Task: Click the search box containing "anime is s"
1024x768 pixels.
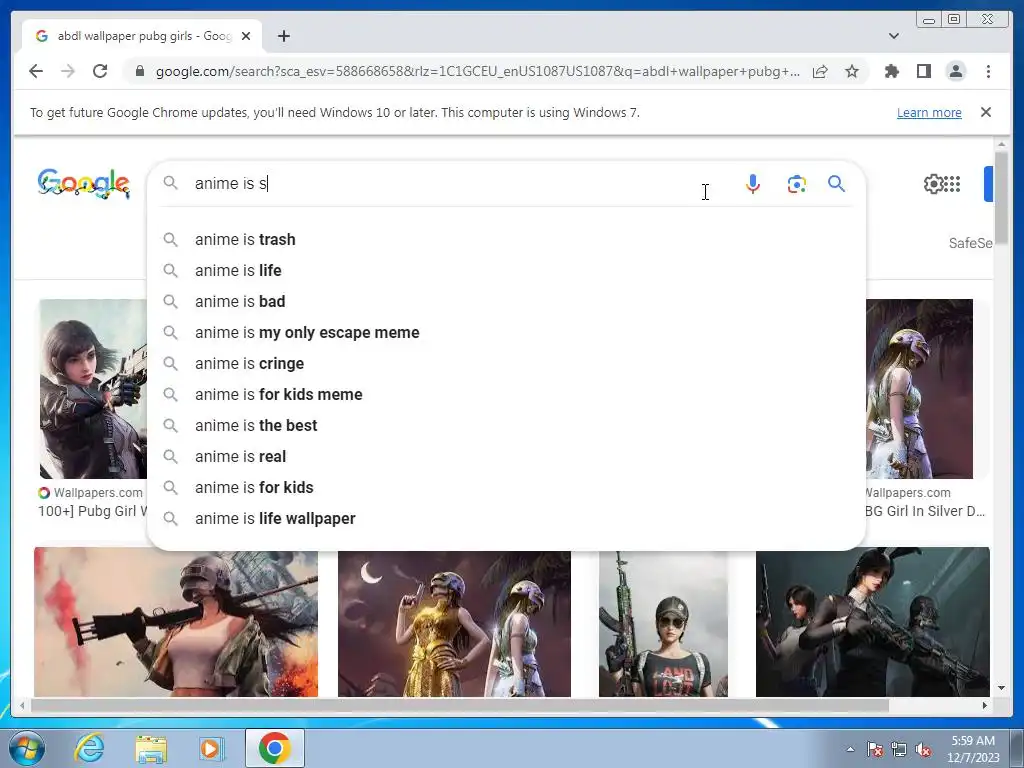Action: coord(457,184)
